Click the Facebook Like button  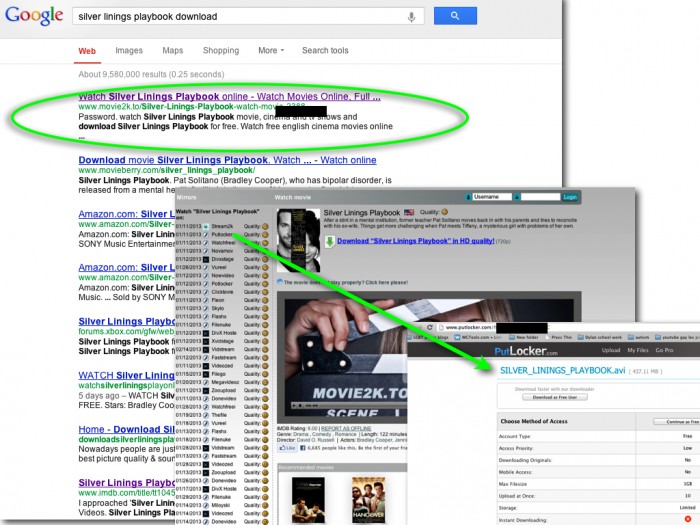pyautogui.click(x=287, y=448)
